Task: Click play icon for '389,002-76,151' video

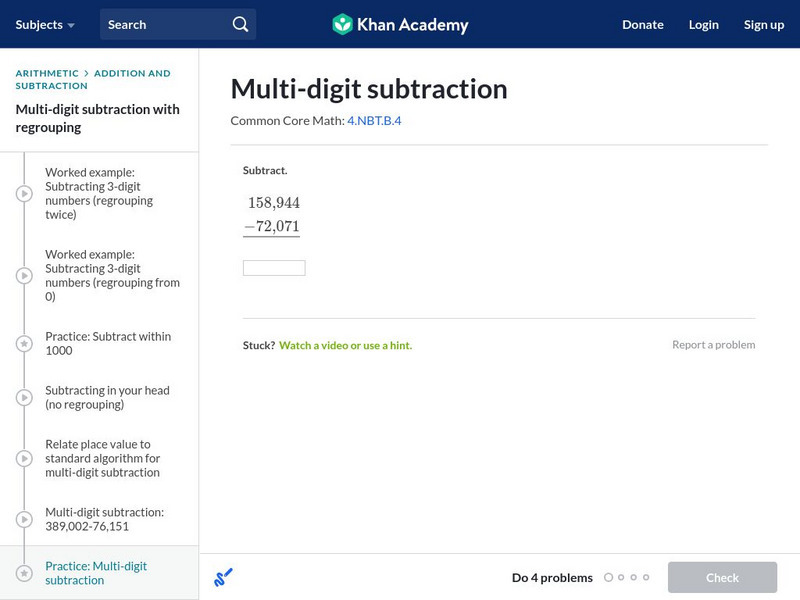Action: pos(24,519)
